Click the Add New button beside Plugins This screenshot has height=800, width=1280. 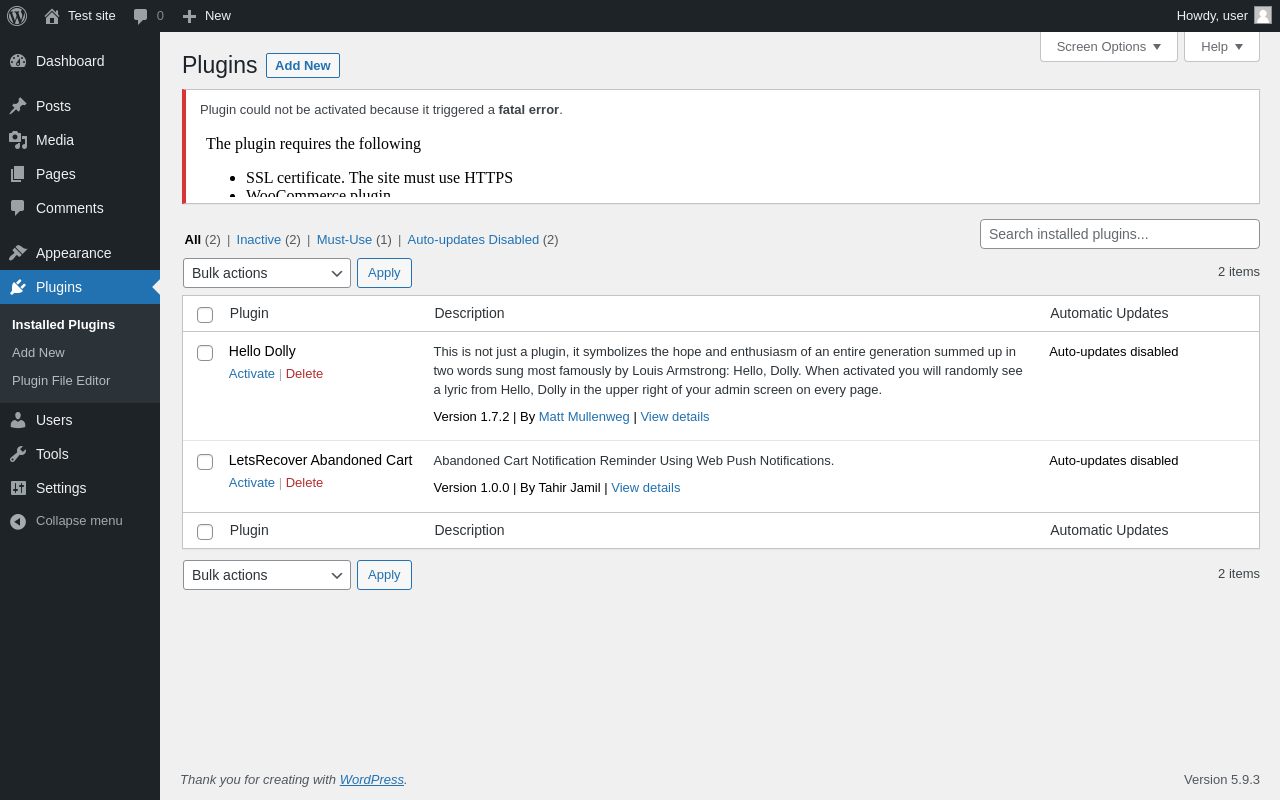pyautogui.click(x=302, y=66)
